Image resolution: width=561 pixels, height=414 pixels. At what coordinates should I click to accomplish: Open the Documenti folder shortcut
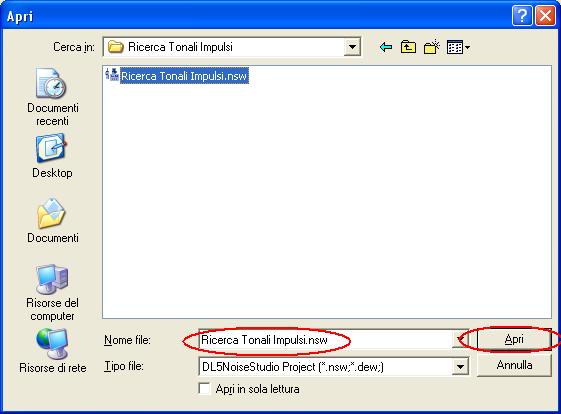(x=52, y=220)
